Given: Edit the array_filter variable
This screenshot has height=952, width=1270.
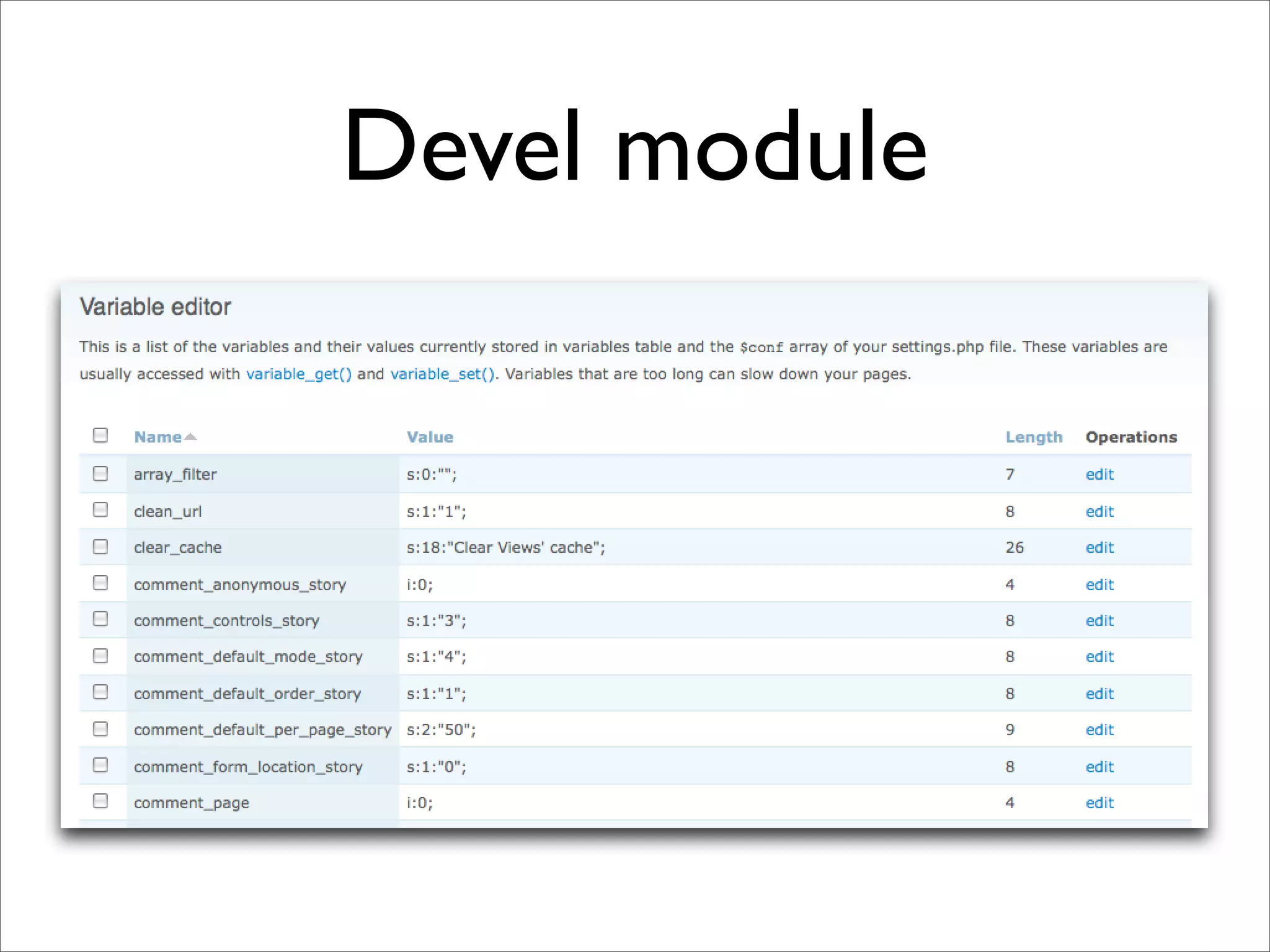Looking at the screenshot, I should (1099, 474).
